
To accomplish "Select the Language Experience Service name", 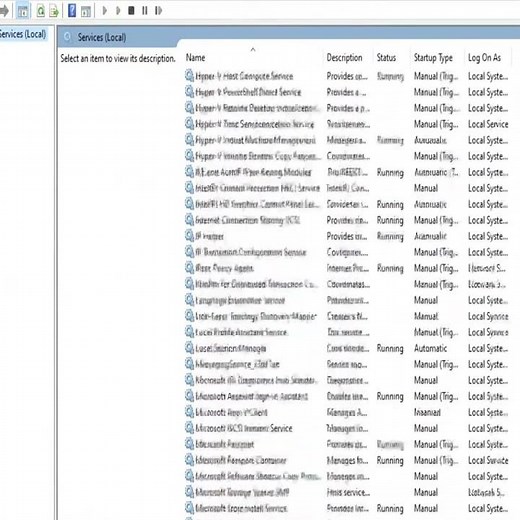I will 240,300.
